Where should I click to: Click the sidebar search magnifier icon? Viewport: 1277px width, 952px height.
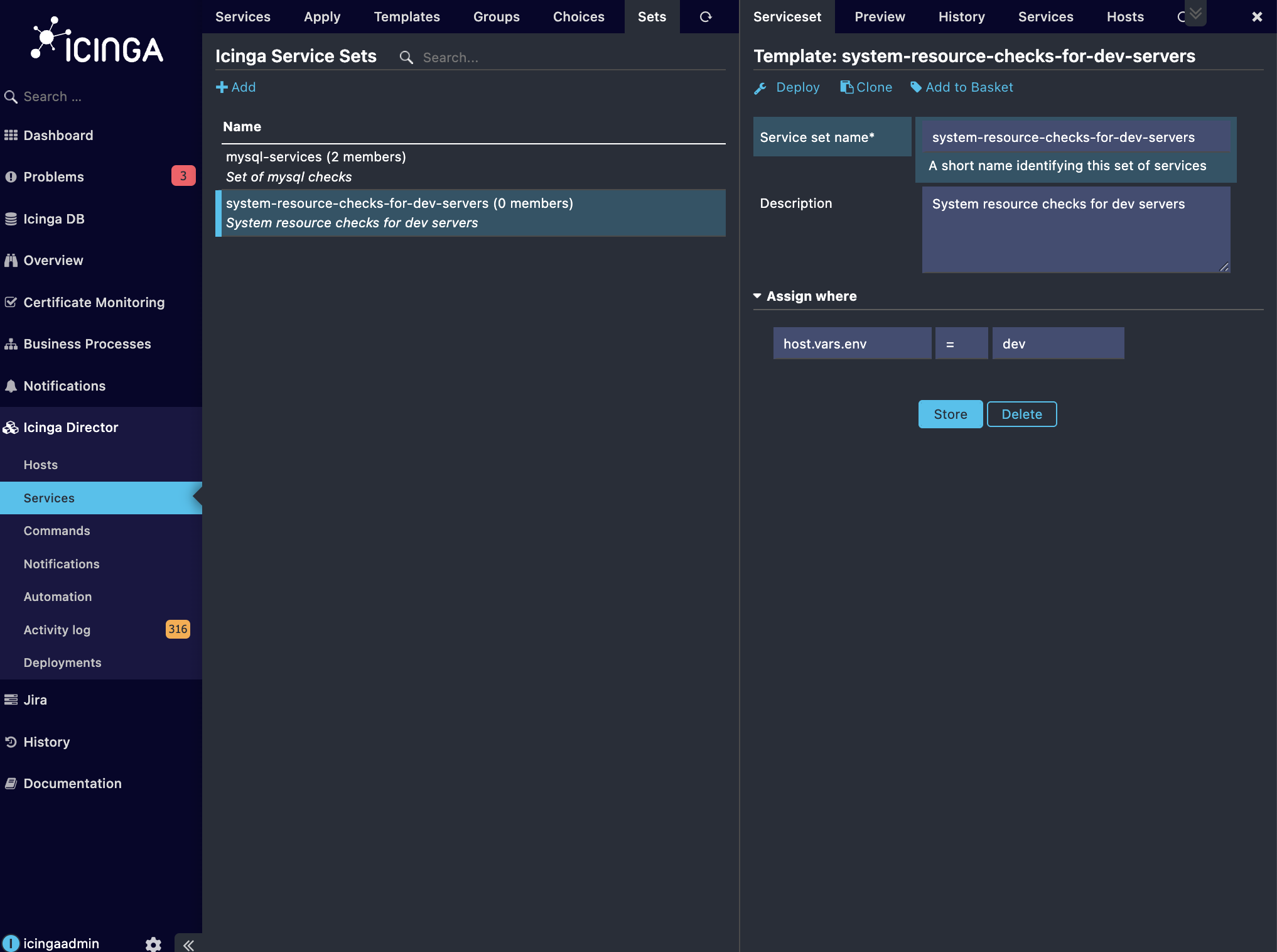(x=11, y=97)
